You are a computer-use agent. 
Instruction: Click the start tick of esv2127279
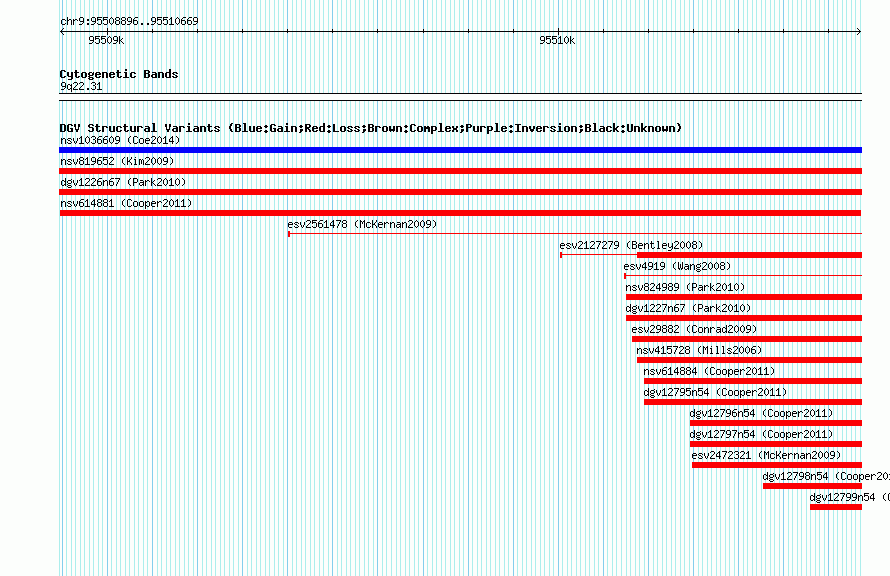point(561,255)
